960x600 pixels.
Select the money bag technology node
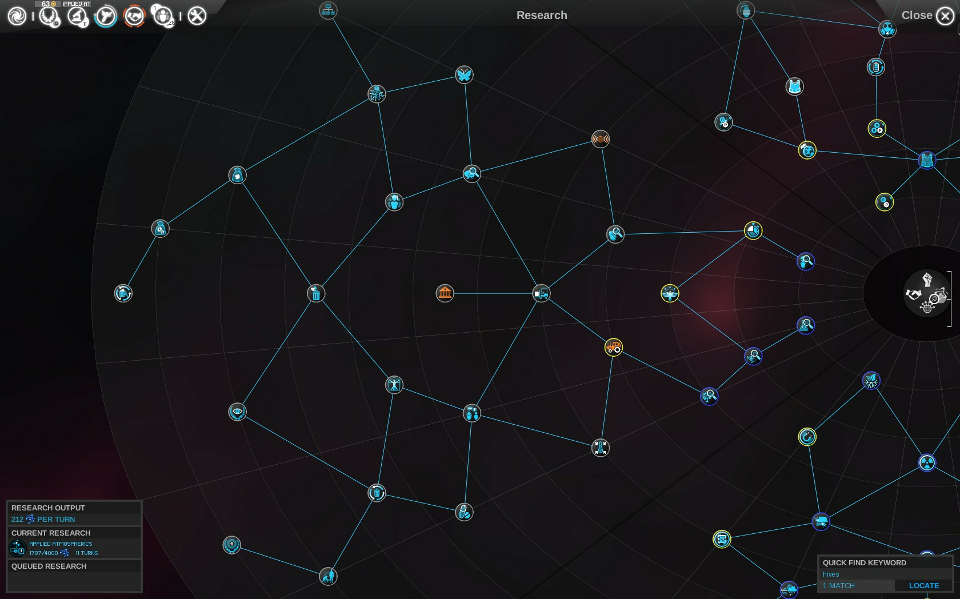coord(238,175)
